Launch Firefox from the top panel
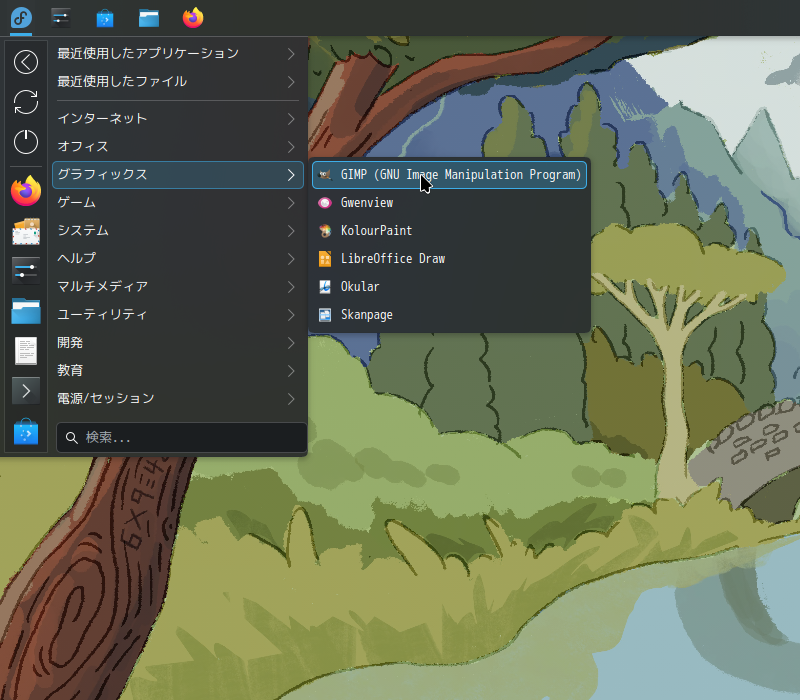Viewport: 800px width, 700px height. (x=193, y=18)
